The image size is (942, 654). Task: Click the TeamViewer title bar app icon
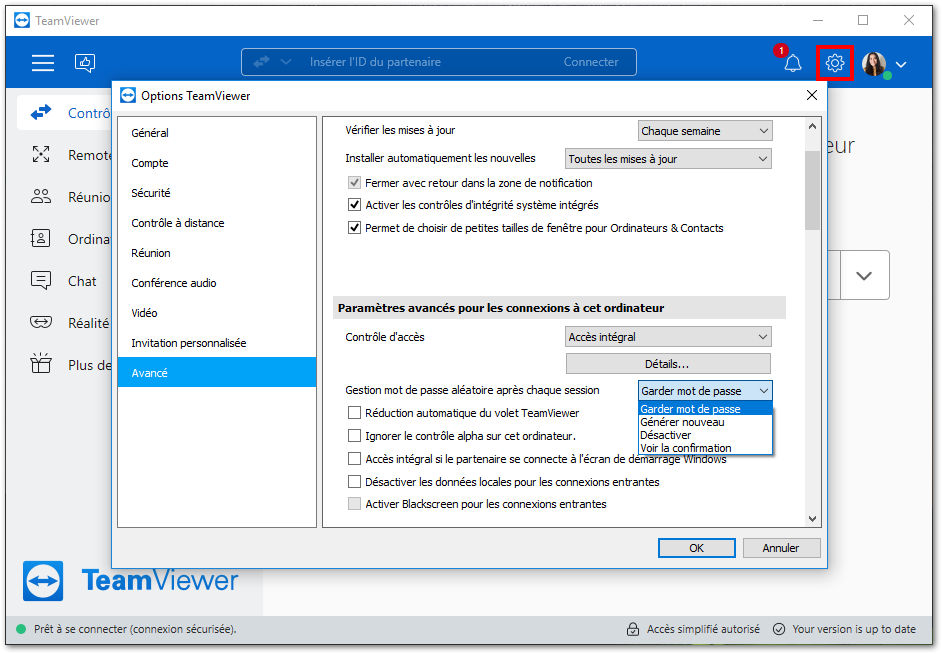point(22,20)
